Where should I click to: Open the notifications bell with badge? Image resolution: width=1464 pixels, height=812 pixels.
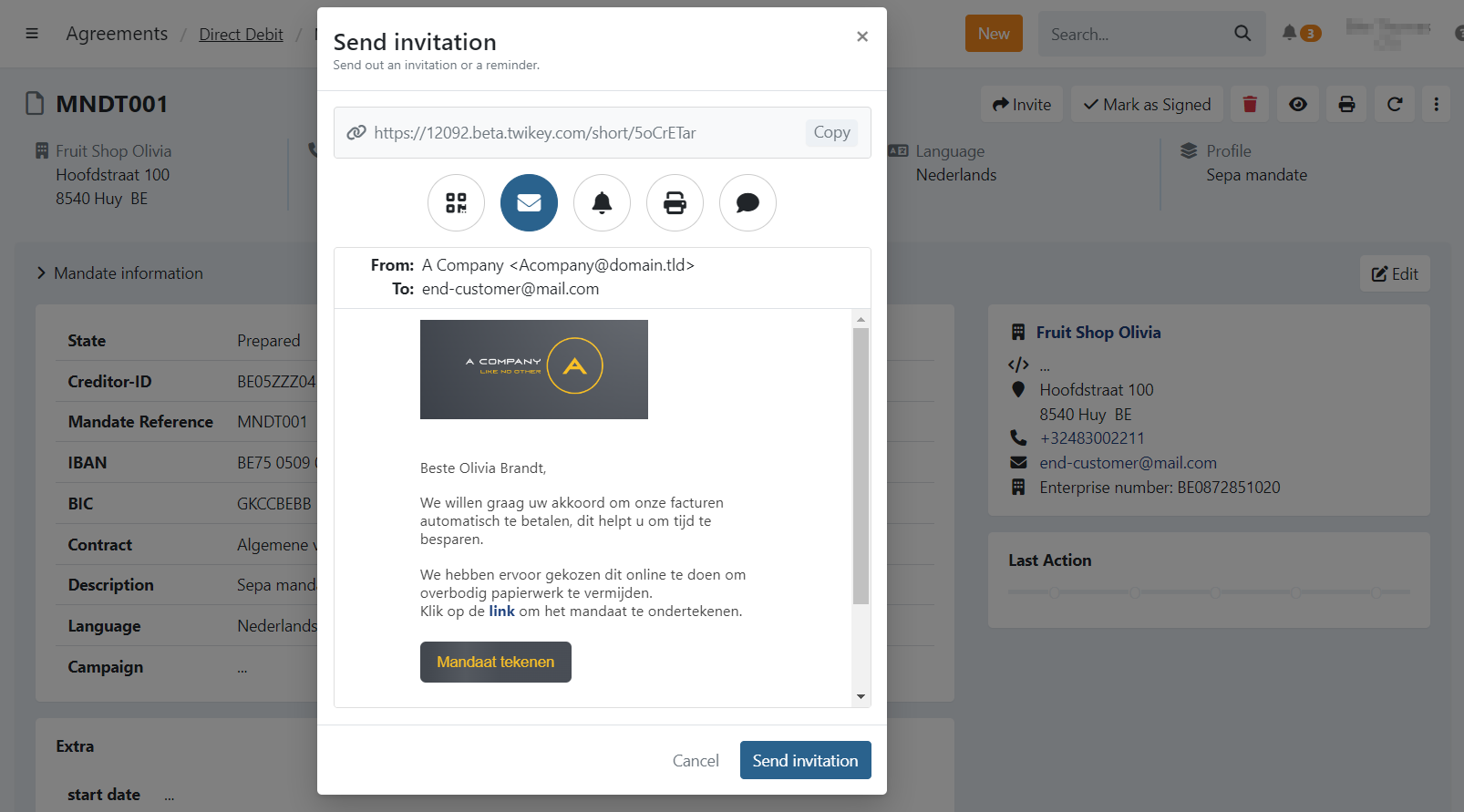(1290, 33)
